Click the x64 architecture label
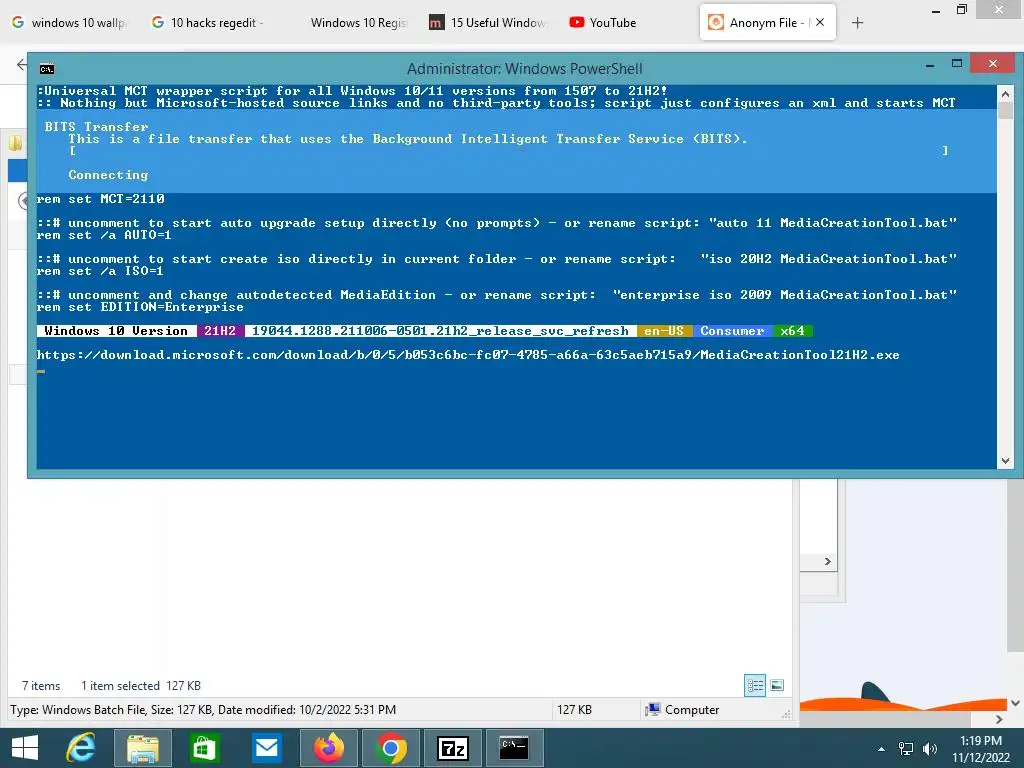Screen dimensions: 1024x768 [x=792, y=330]
